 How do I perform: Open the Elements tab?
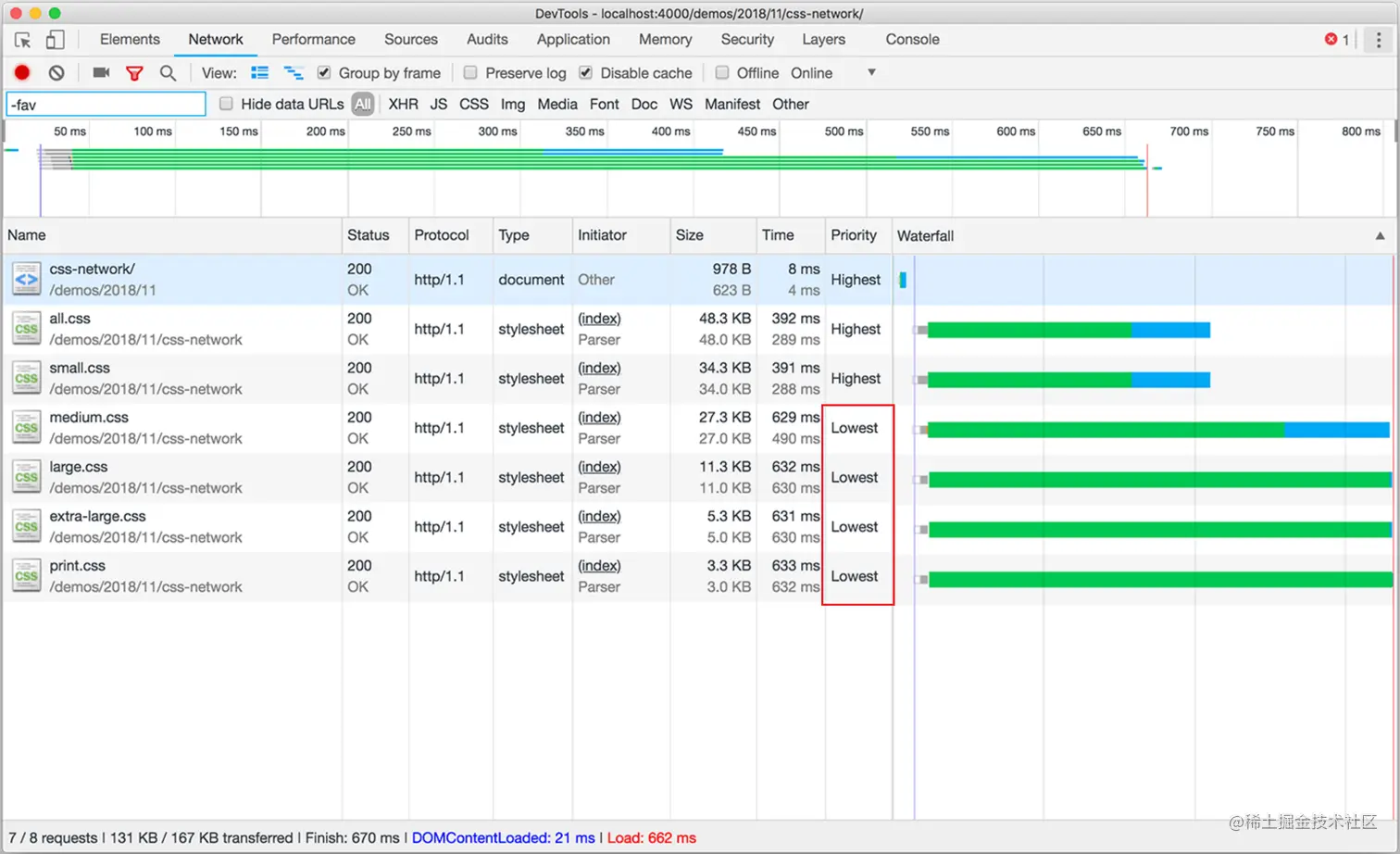(130, 39)
